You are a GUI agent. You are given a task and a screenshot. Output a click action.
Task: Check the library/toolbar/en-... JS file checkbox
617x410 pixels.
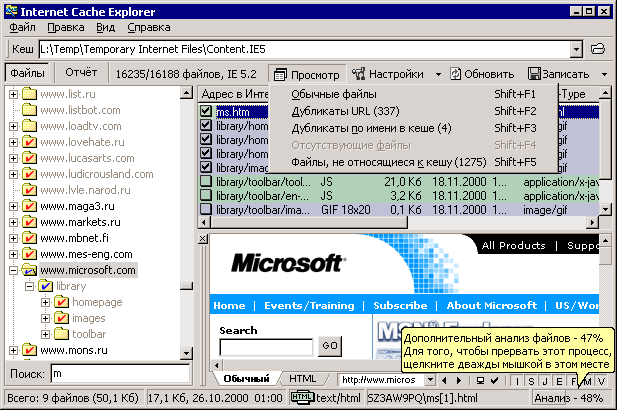pos(206,196)
